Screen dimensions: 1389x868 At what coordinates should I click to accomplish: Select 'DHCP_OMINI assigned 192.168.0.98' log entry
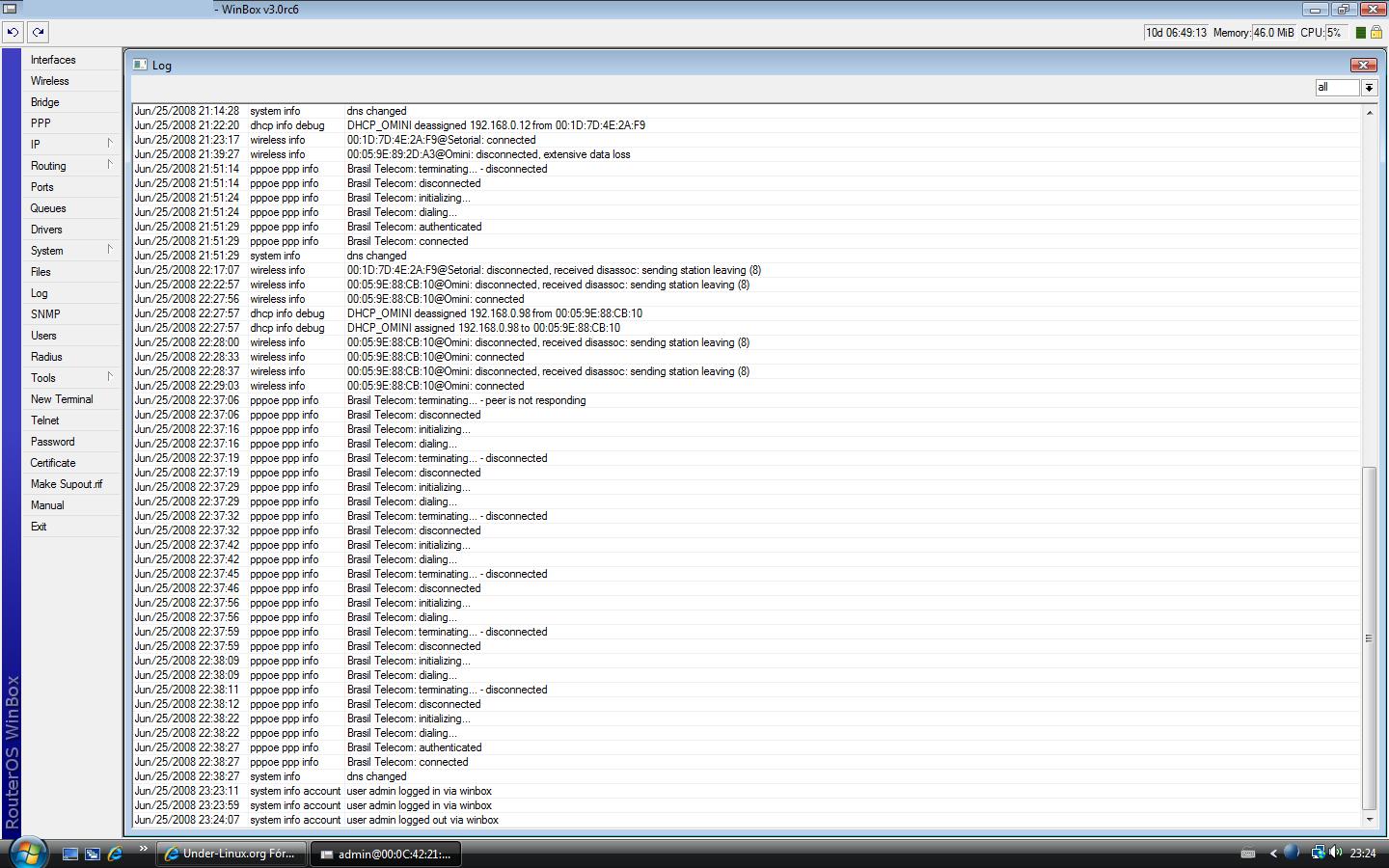click(x=747, y=328)
